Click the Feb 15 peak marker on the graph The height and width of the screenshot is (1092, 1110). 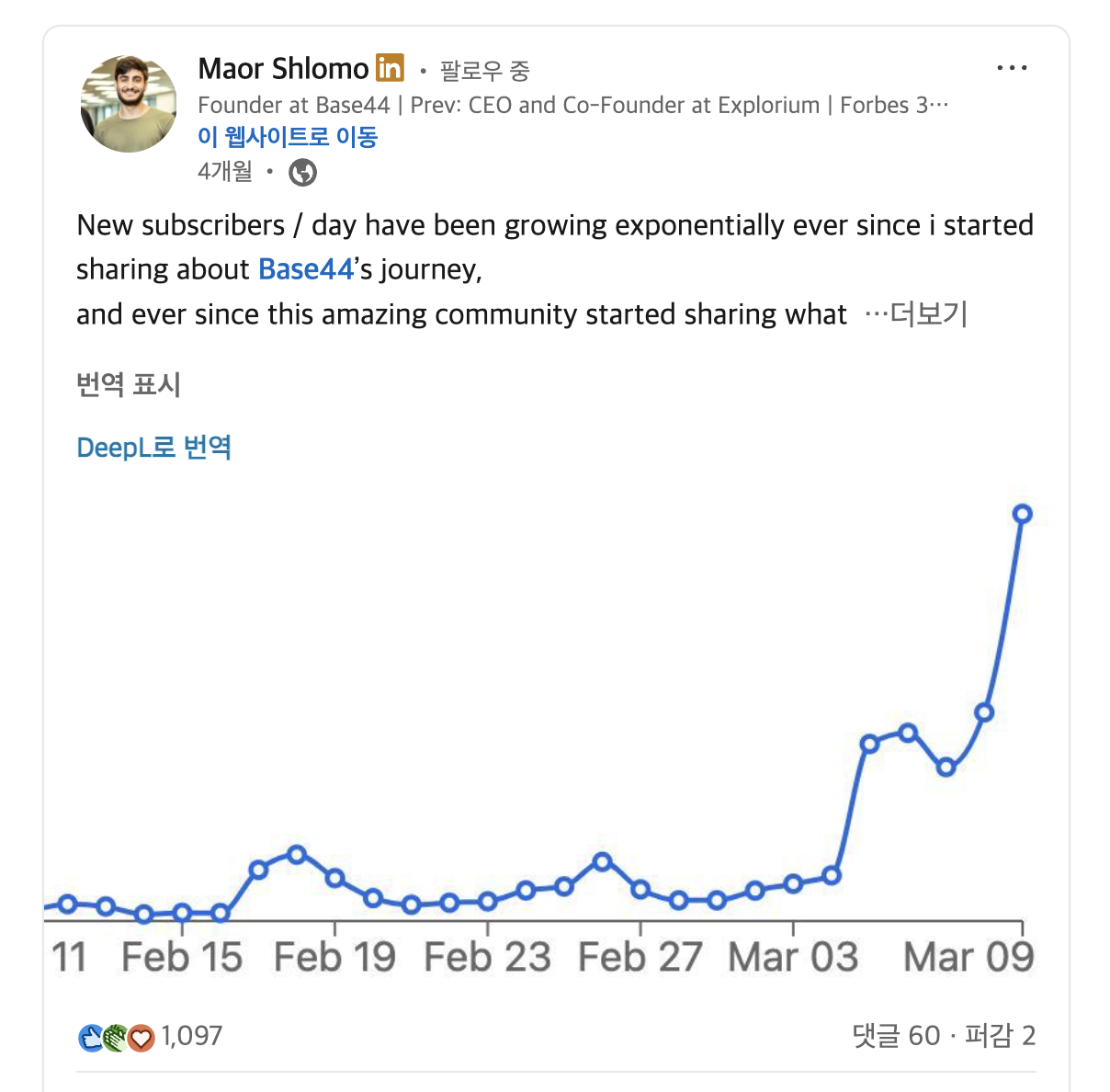[x=296, y=854]
